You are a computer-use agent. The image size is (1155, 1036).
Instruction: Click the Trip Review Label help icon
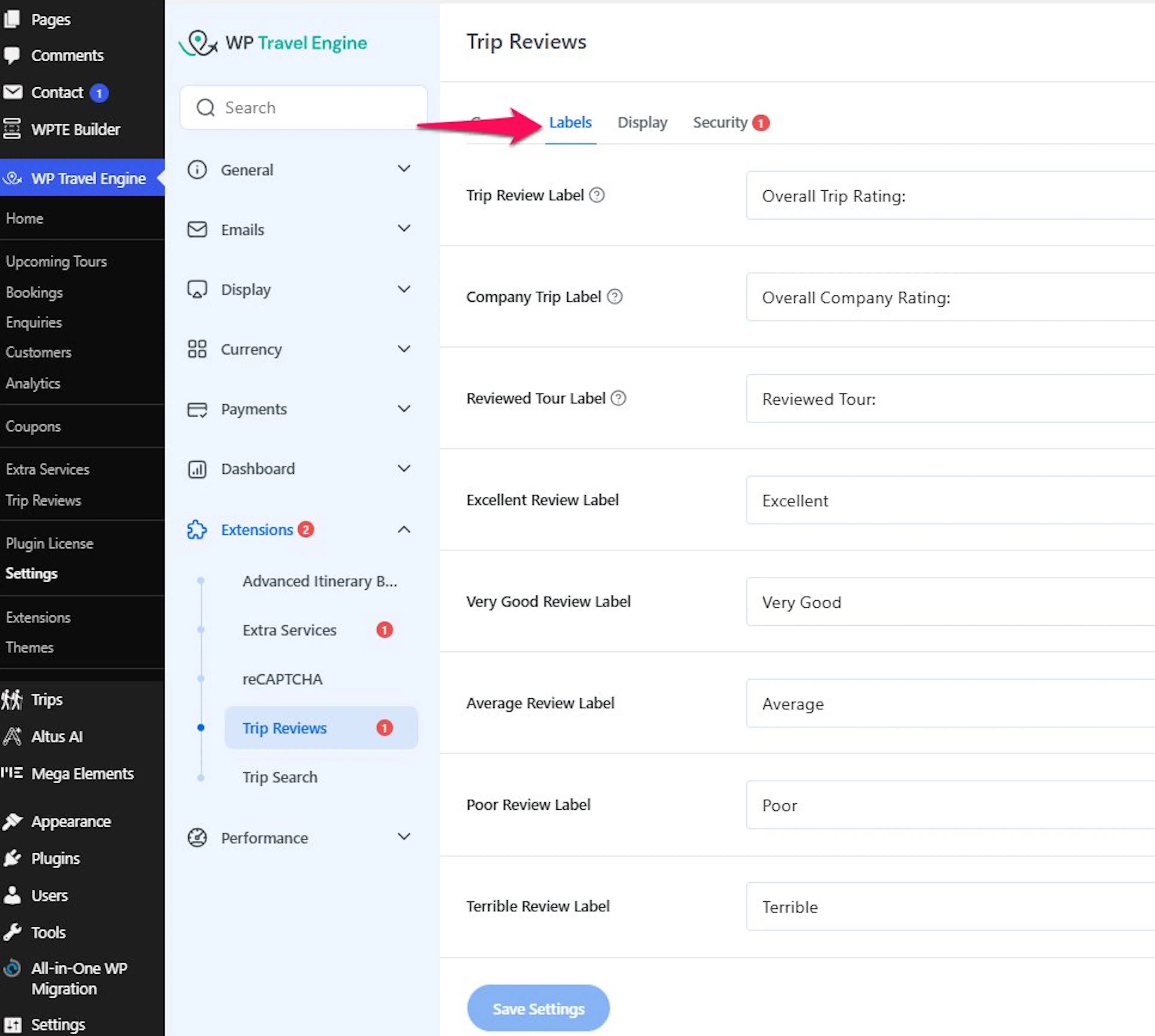pyautogui.click(x=596, y=195)
